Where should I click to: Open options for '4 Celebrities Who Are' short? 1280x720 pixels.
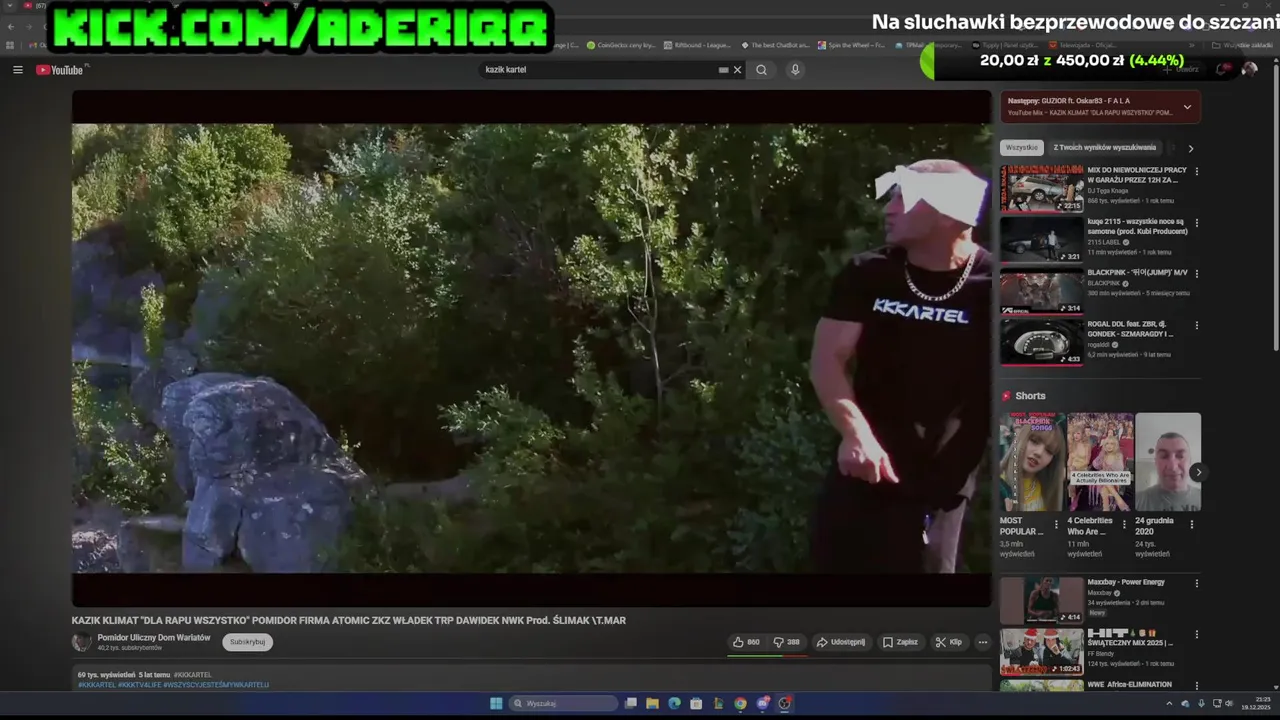(1124, 524)
